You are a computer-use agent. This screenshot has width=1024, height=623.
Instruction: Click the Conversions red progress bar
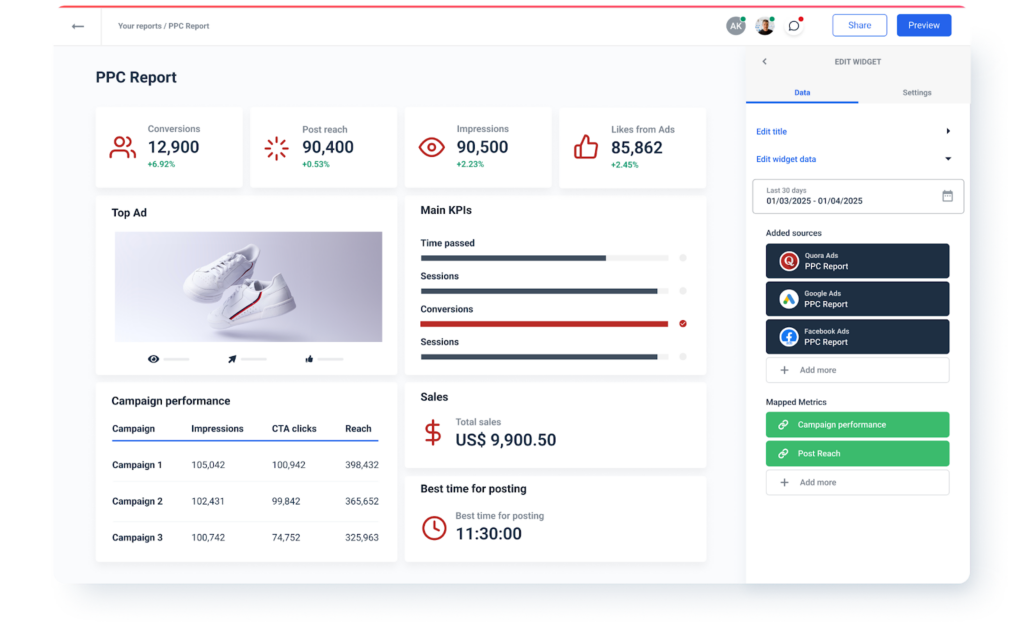point(544,324)
